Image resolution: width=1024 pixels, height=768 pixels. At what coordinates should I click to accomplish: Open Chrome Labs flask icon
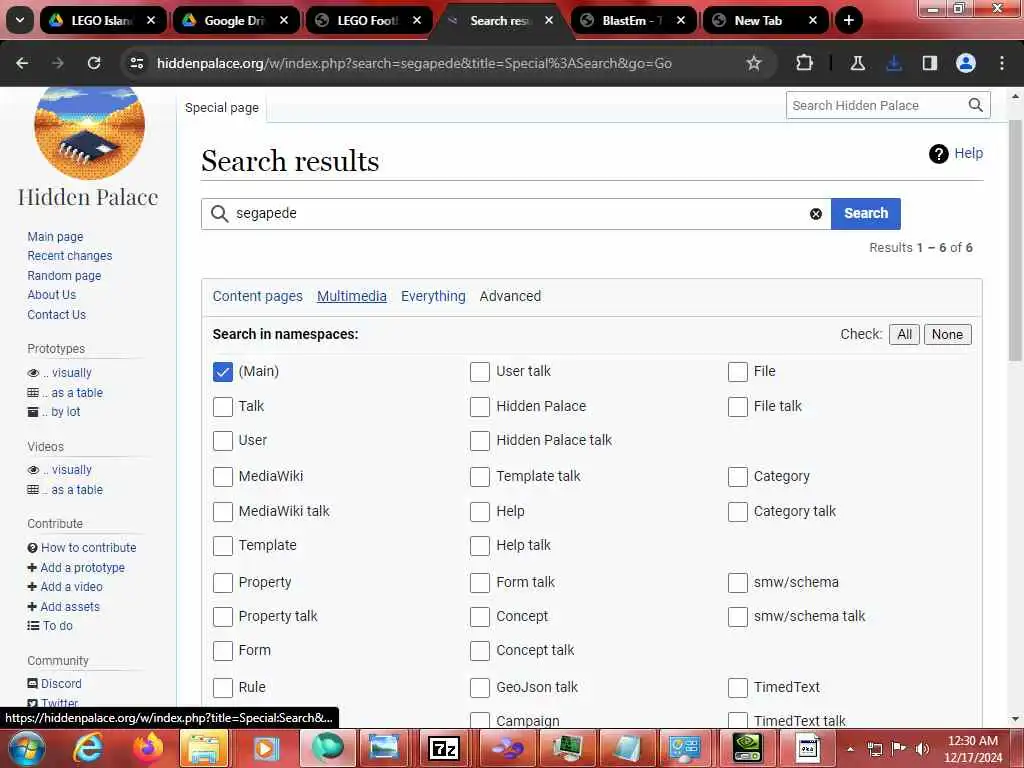click(x=857, y=63)
